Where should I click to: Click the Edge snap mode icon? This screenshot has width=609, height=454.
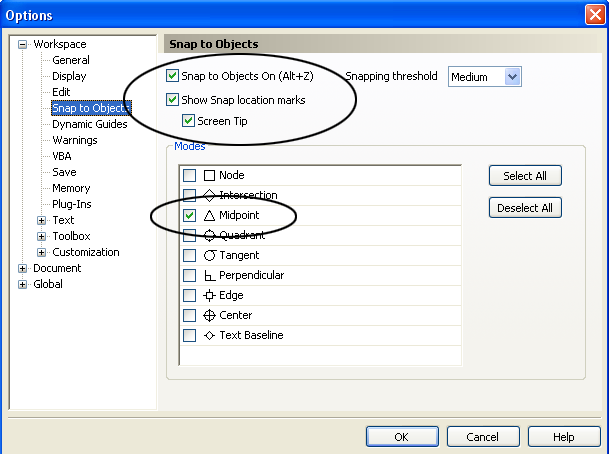tap(209, 296)
